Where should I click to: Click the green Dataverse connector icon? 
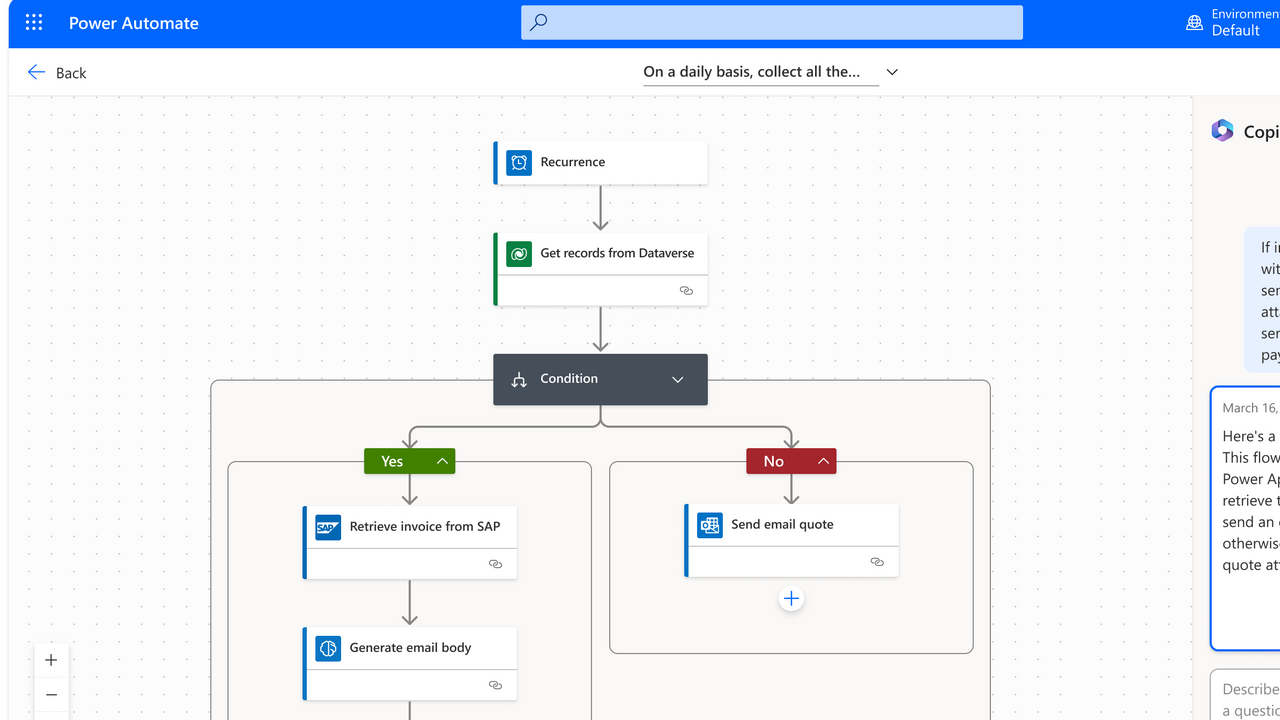coord(518,254)
